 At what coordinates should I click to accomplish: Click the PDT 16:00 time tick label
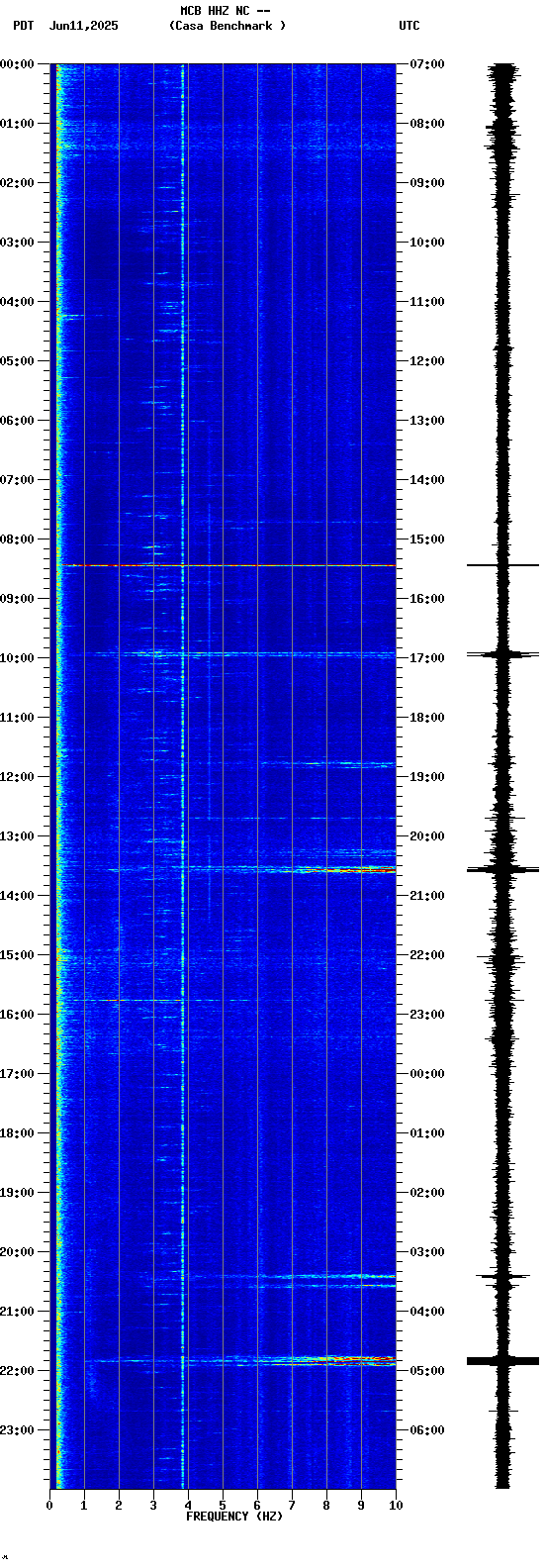pos(18,1015)
